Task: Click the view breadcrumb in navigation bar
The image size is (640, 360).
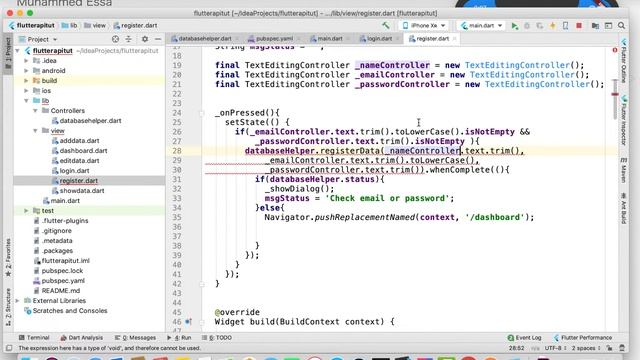Action: (x=95, y=25)
